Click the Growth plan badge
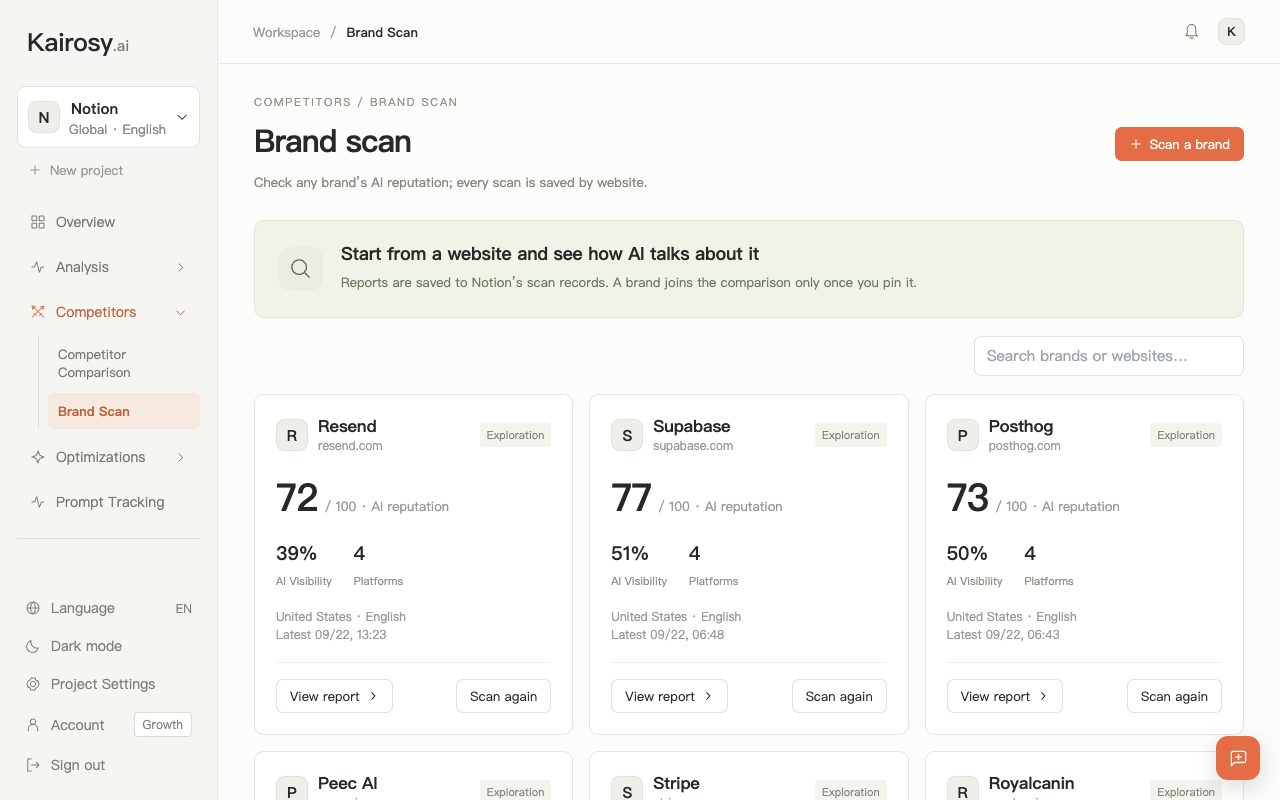 coord(162,725)
